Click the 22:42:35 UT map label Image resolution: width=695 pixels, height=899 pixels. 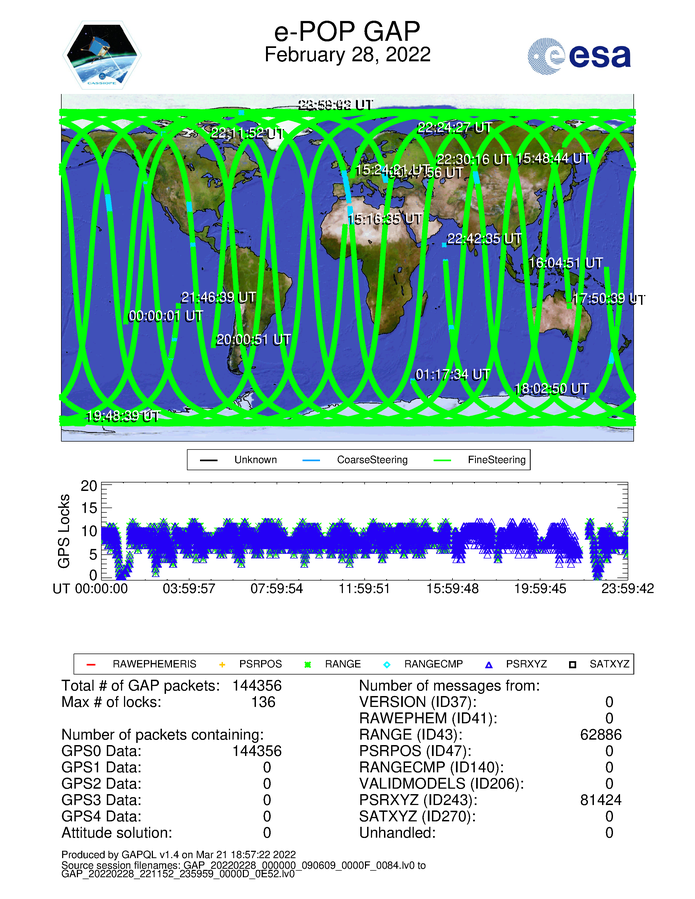(484, 239)
